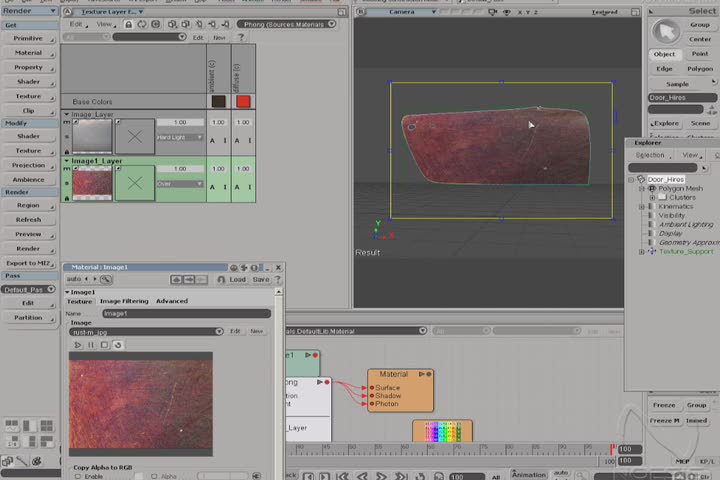This screenshot has width=720, height=480.
Task: Toggle the Object selection filter button
Action: coord(664,54)
